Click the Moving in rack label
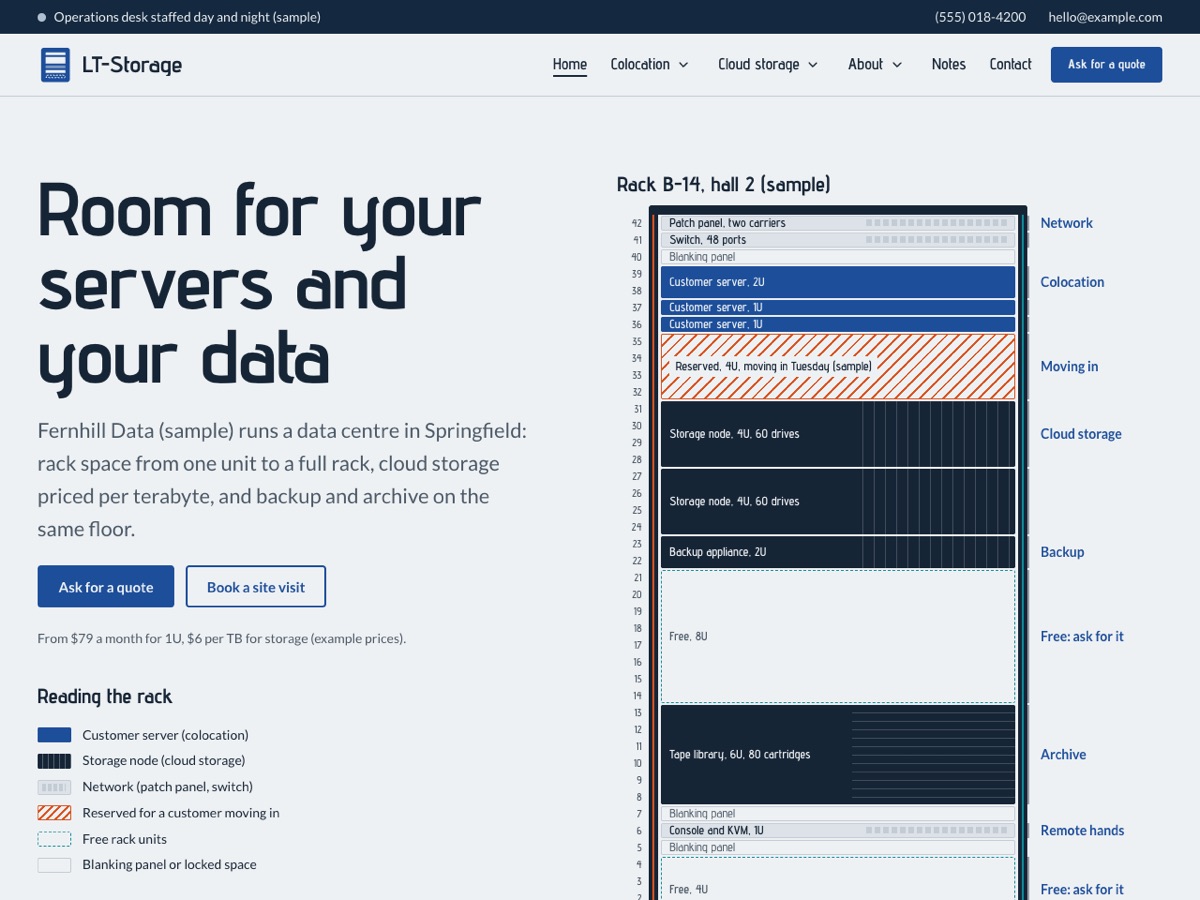The height and width of the screenshot is (900, 1200). (x=1069, y=366)
